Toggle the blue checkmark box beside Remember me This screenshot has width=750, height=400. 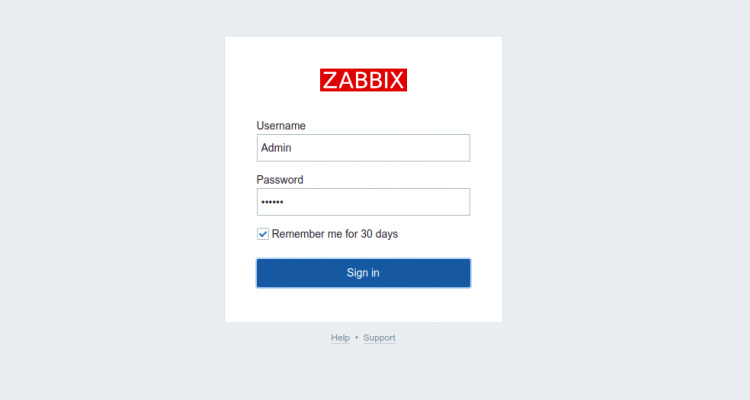[x=263, y=234]
